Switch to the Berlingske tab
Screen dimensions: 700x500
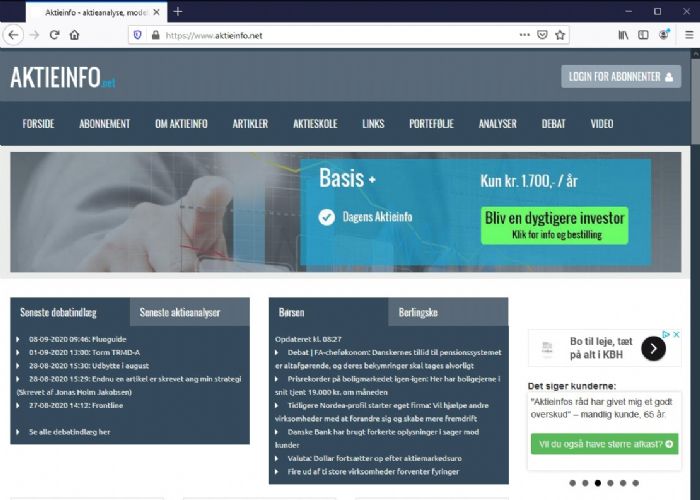point(448,312)
